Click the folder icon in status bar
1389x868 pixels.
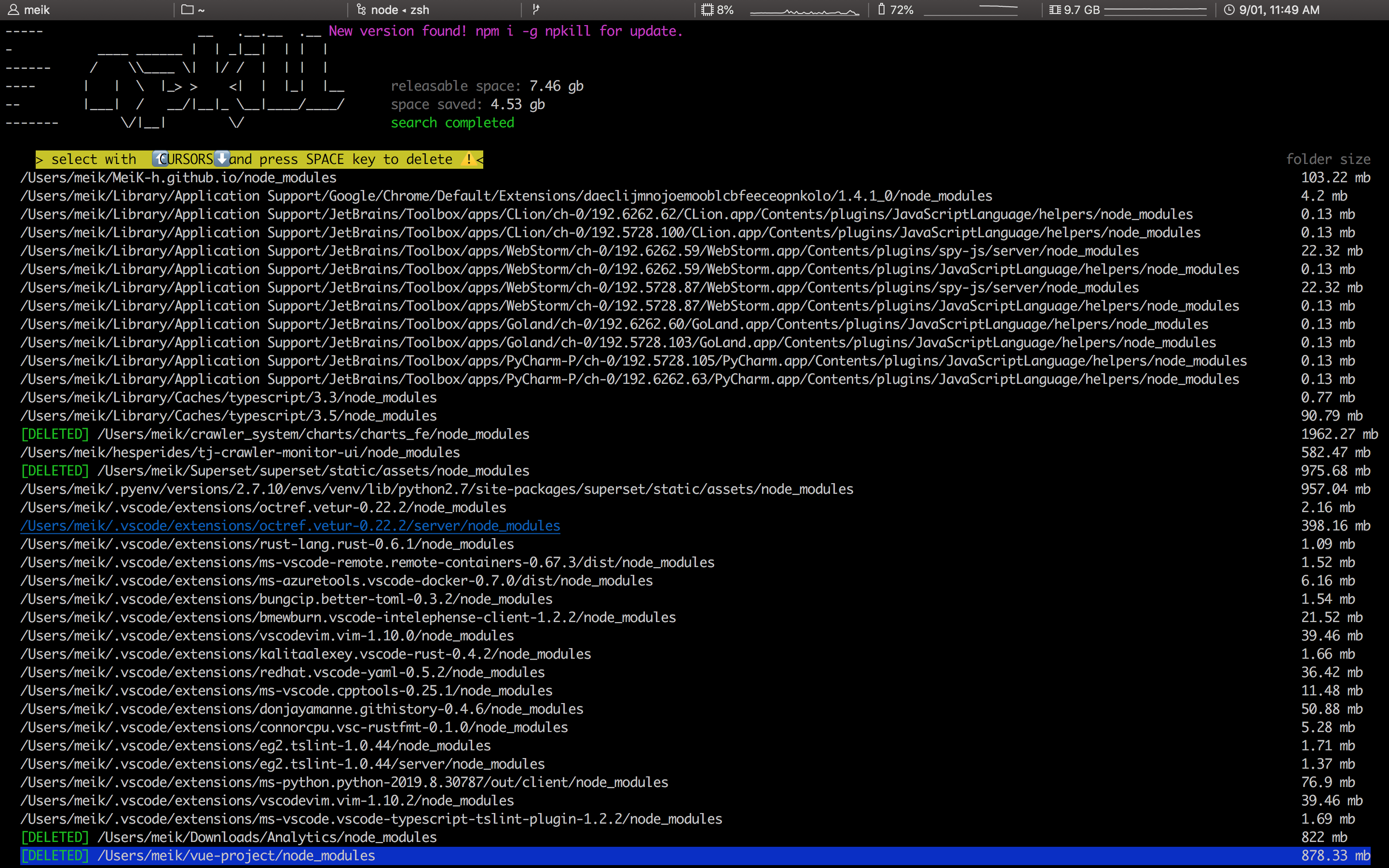(187, 10)
